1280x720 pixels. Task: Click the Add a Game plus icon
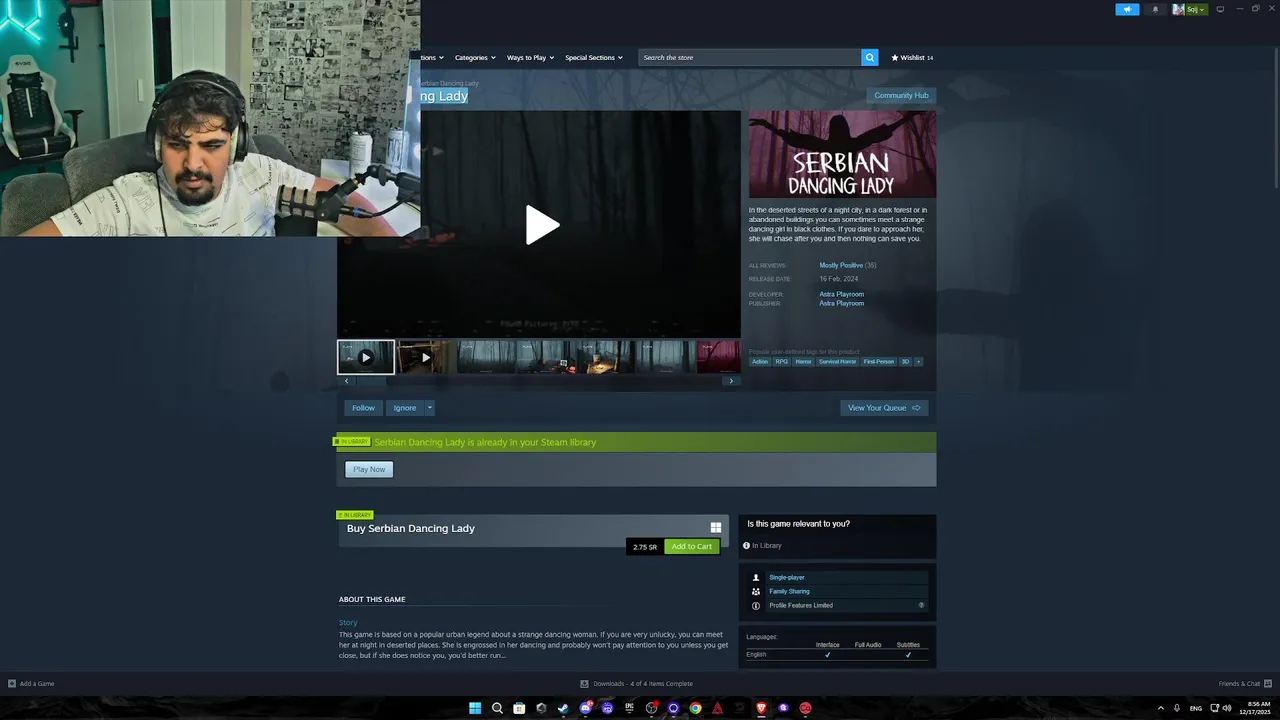pyautogui.click(x=12, y=684)
